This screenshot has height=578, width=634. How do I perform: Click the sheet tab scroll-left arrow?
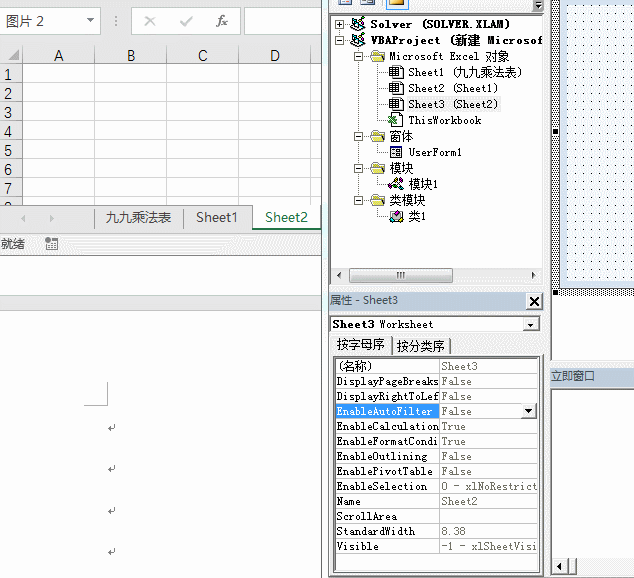[x=23, y=219]
